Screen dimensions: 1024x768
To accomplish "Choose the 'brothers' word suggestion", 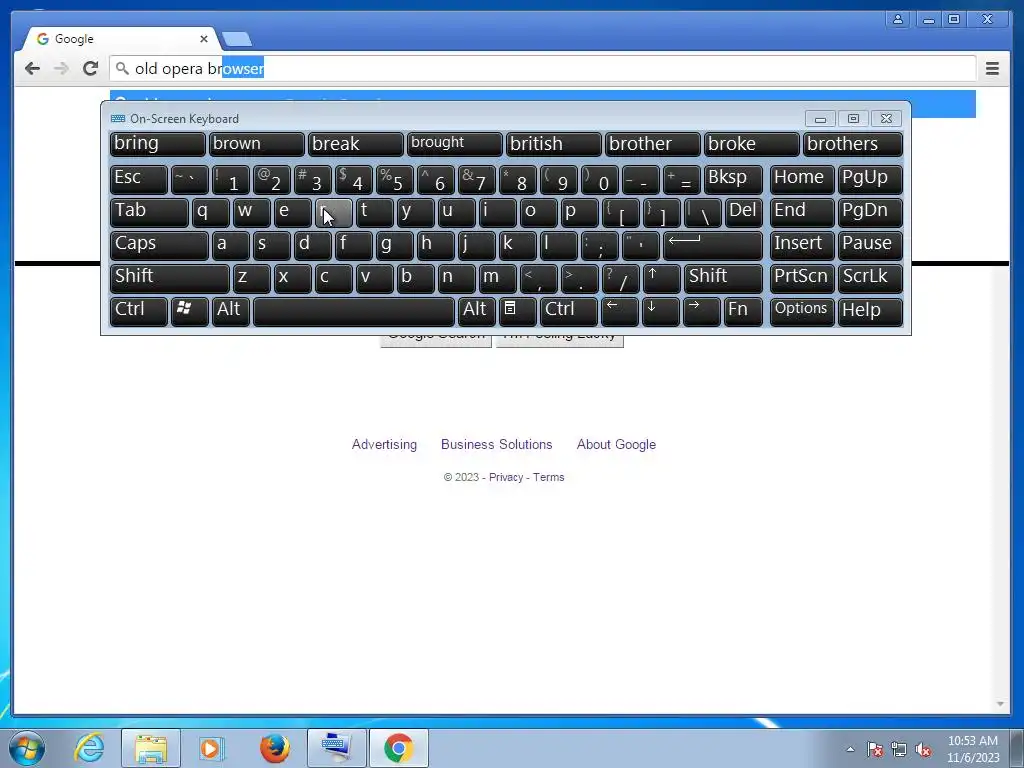I will [853, 144].
